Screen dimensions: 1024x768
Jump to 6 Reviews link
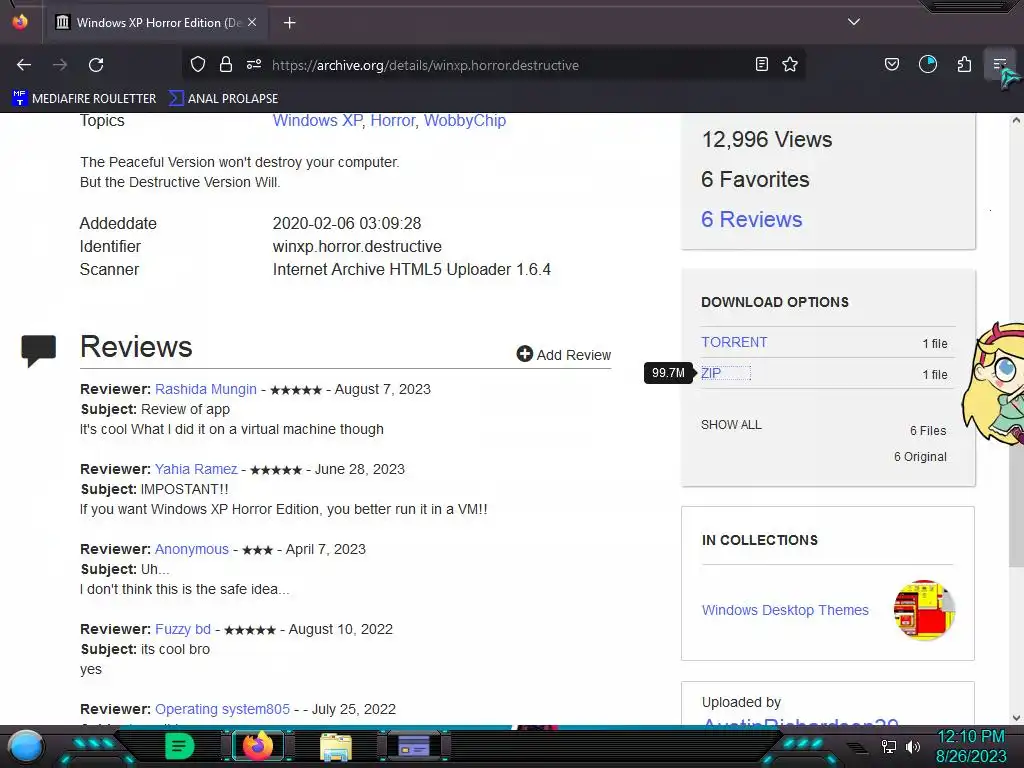coord(752,219)
